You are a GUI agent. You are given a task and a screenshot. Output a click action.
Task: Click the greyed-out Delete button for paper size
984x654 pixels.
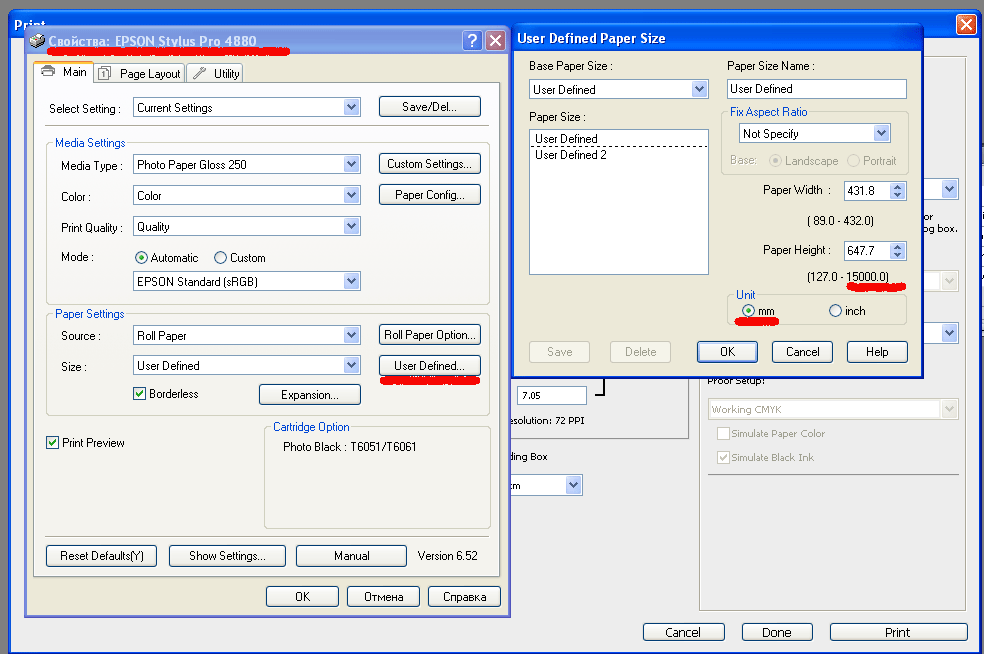point(640,351)
